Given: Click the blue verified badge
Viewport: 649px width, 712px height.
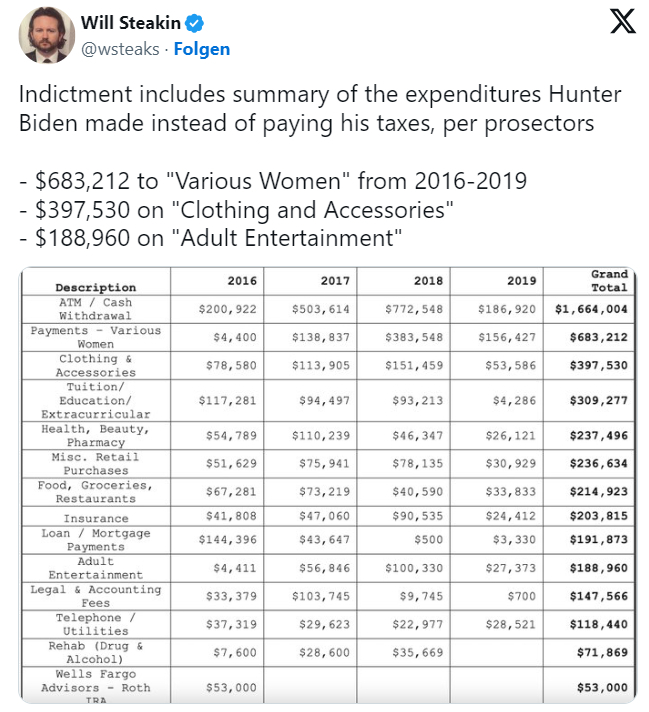Looking at the screenshot, I should 195,23.
